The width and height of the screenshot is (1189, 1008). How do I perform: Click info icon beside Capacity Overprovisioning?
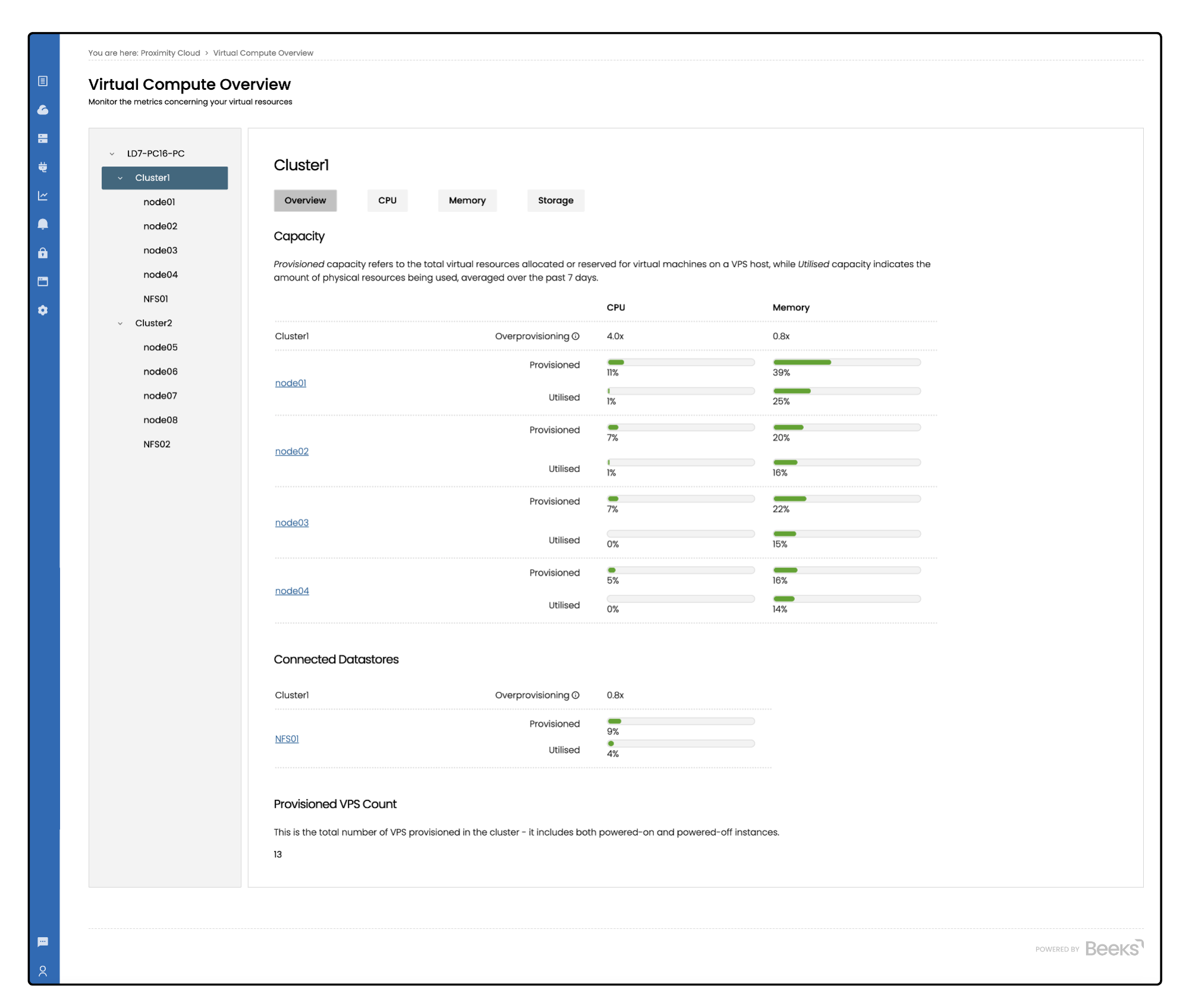(575, 337)
